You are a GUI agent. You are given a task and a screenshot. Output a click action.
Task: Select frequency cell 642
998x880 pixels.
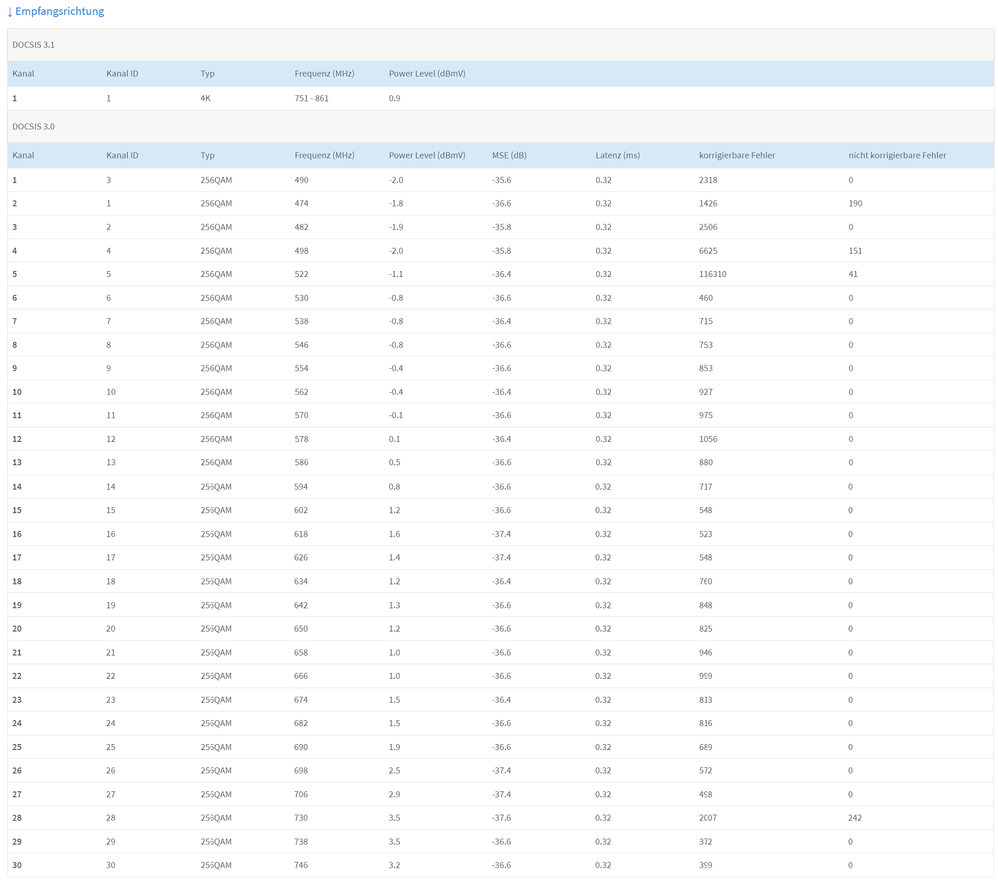coord(301,605)
